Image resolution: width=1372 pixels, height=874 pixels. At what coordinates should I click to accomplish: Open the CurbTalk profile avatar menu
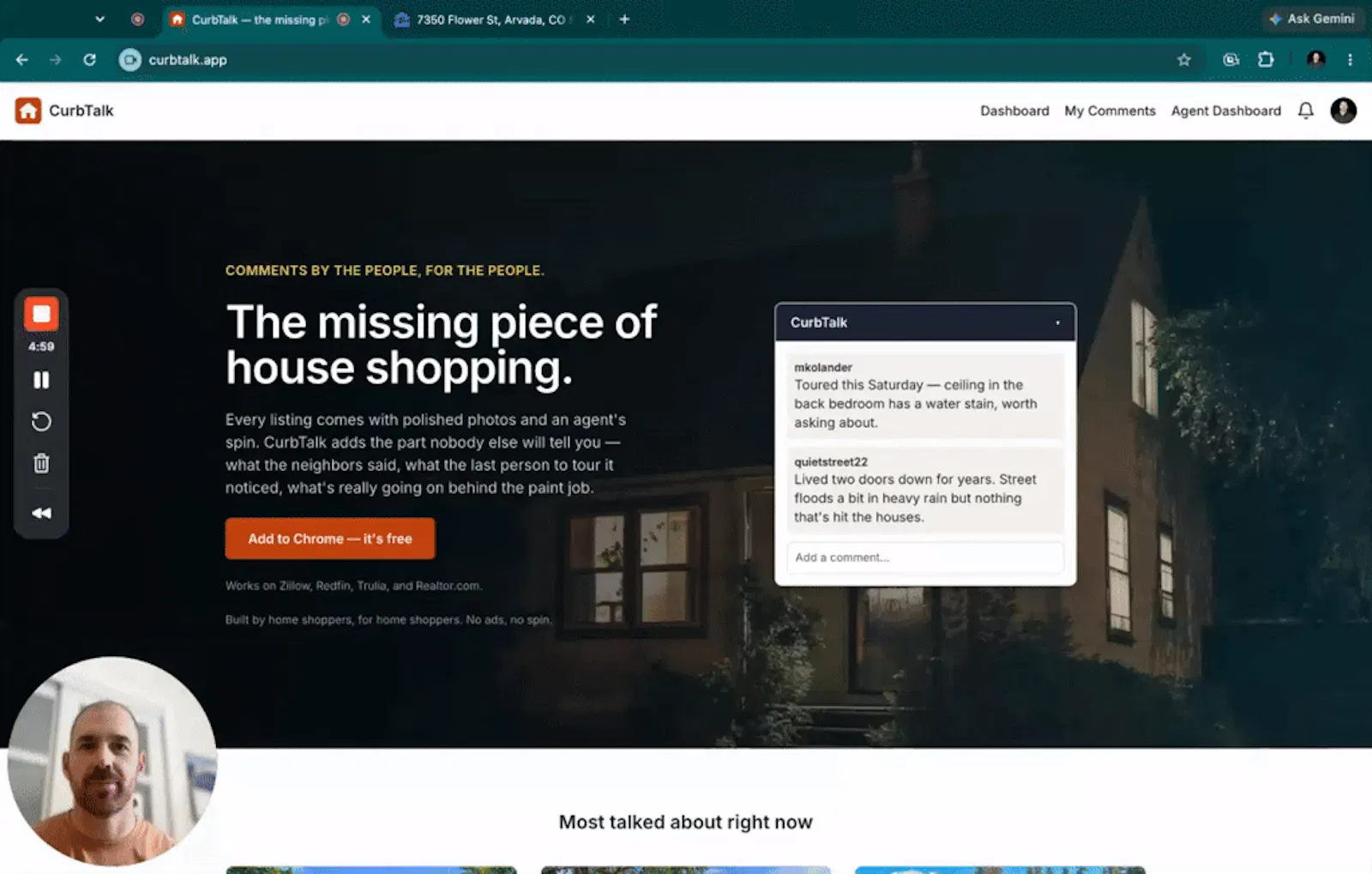click(1343, 111)
